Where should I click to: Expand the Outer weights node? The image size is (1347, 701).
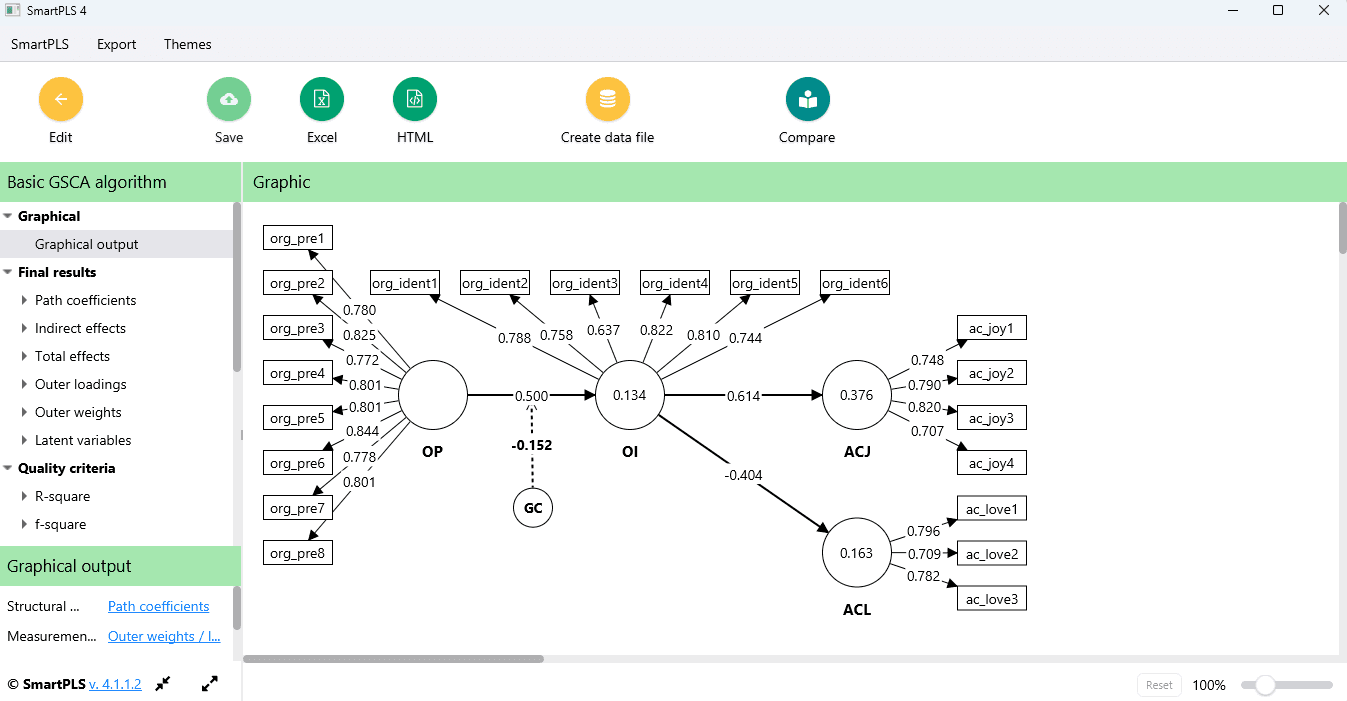pyautogui.click(x=25, y=412)
